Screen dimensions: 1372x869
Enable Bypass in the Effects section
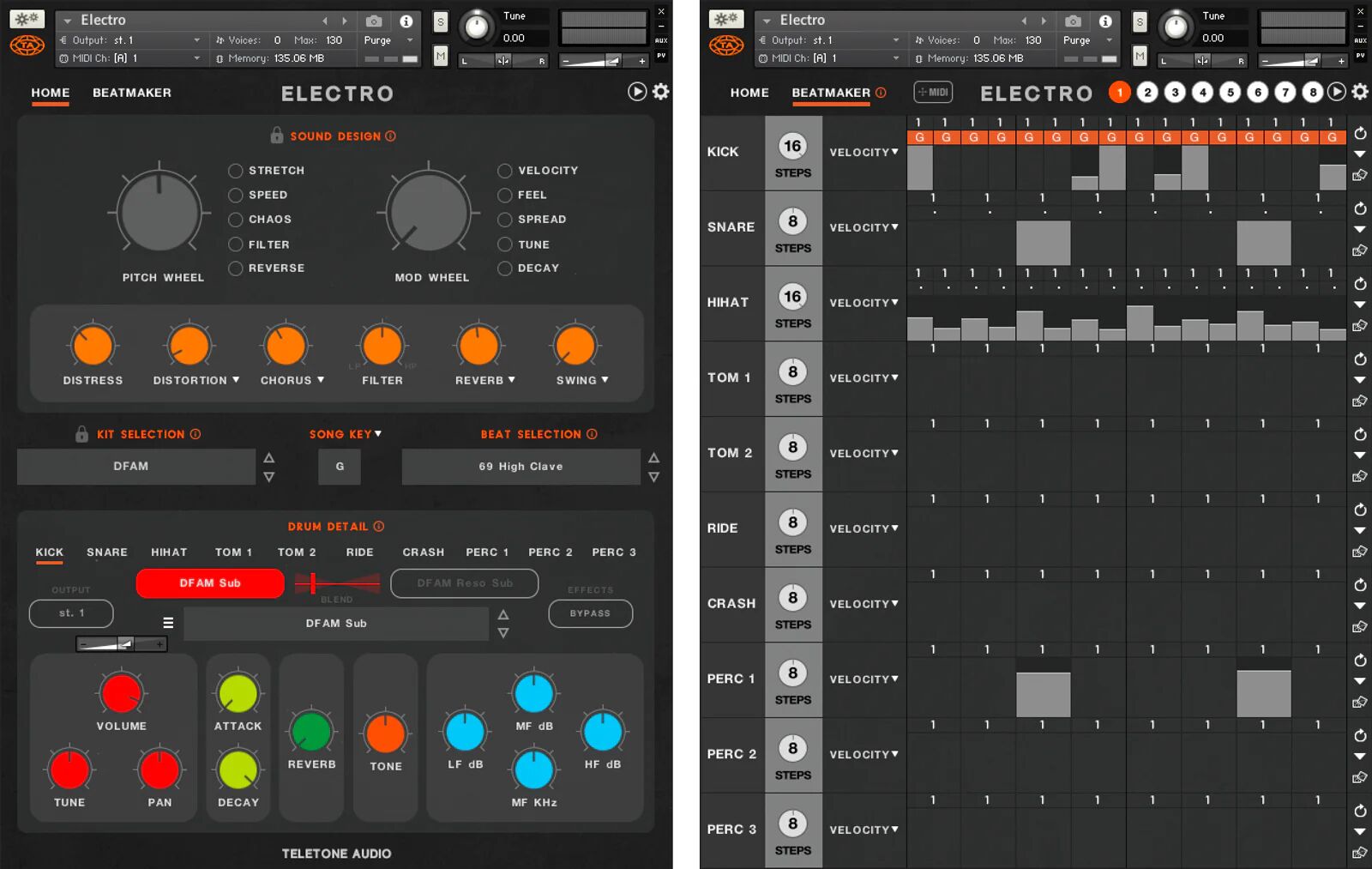click(x=590, y=613)
